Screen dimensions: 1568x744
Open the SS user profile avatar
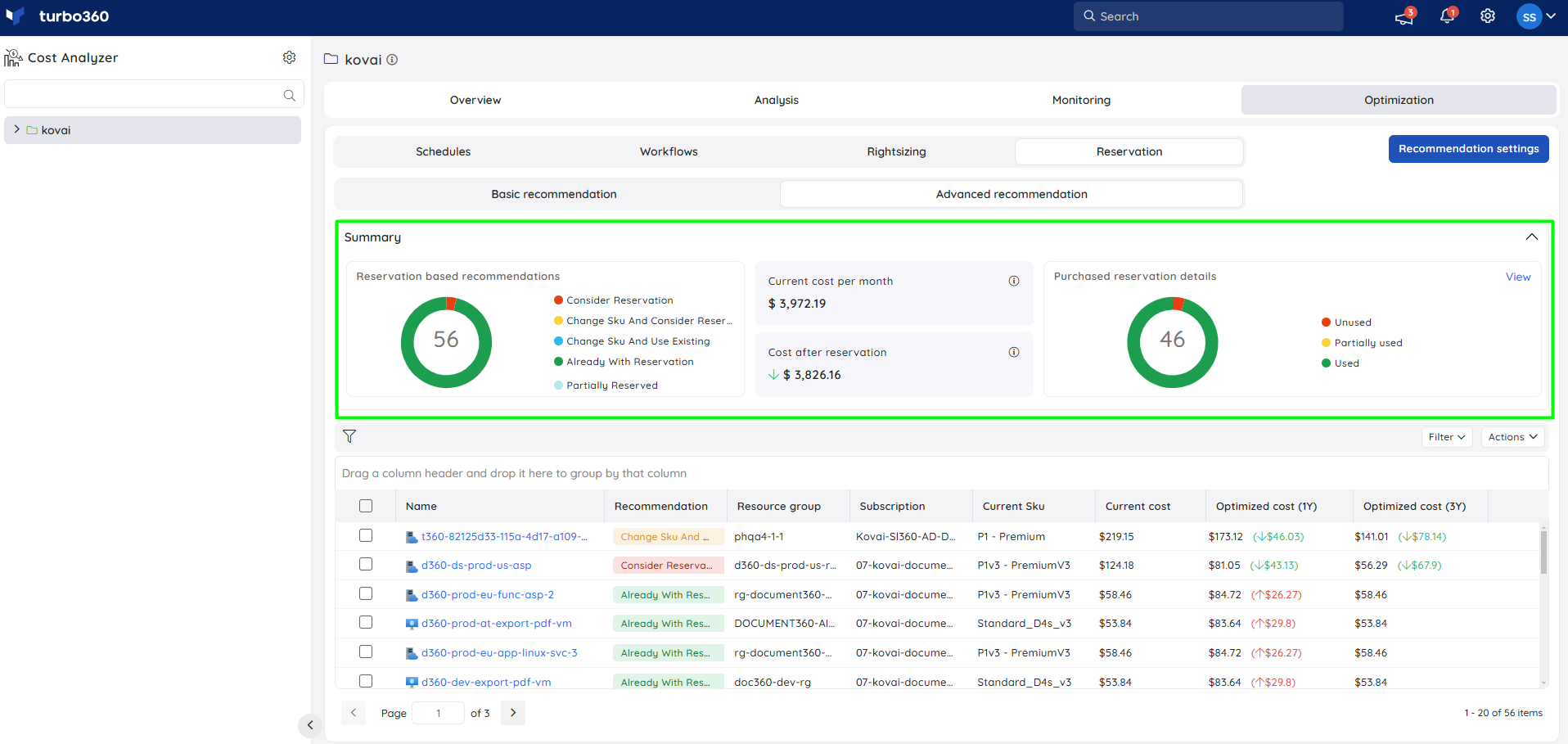click(1529, 16)
